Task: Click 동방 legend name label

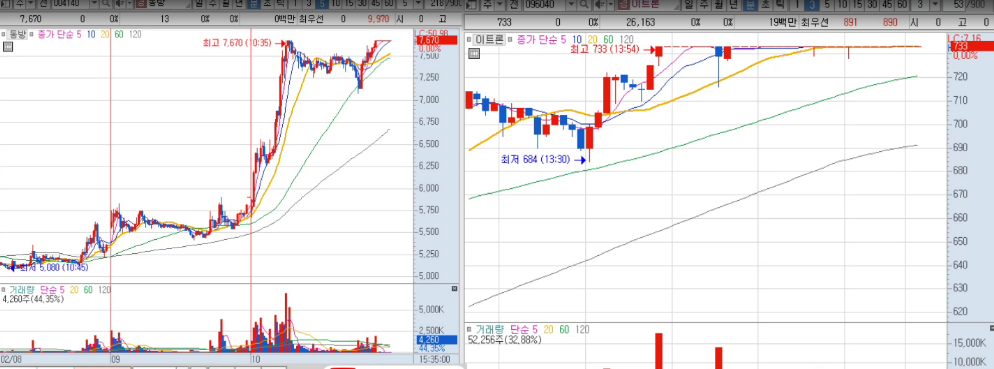Action: tap(17, 34)
